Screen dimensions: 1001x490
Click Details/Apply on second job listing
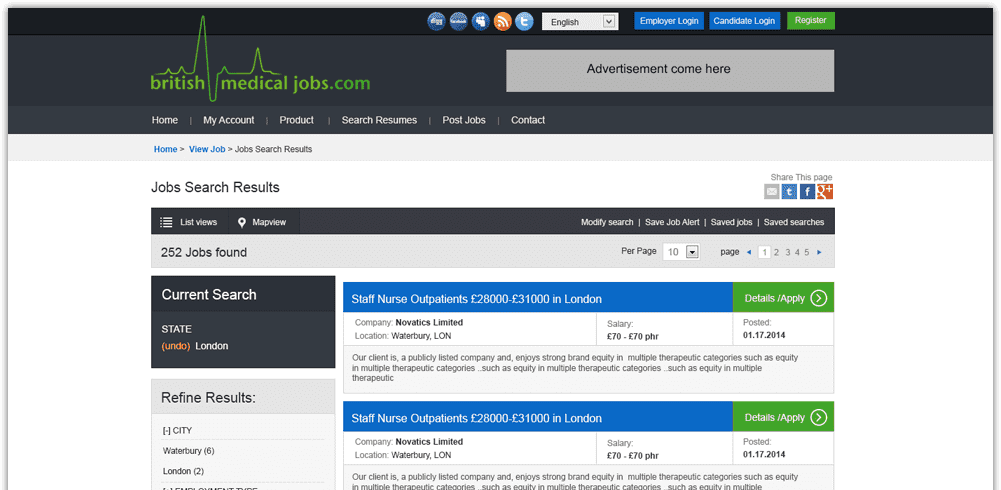coord(783,417)
